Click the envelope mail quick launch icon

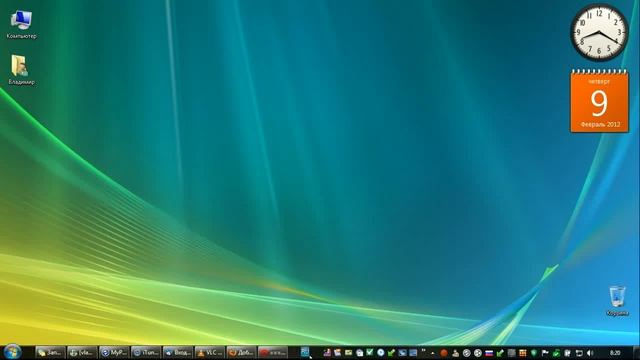pyautogui.click(x=348, y=352)
